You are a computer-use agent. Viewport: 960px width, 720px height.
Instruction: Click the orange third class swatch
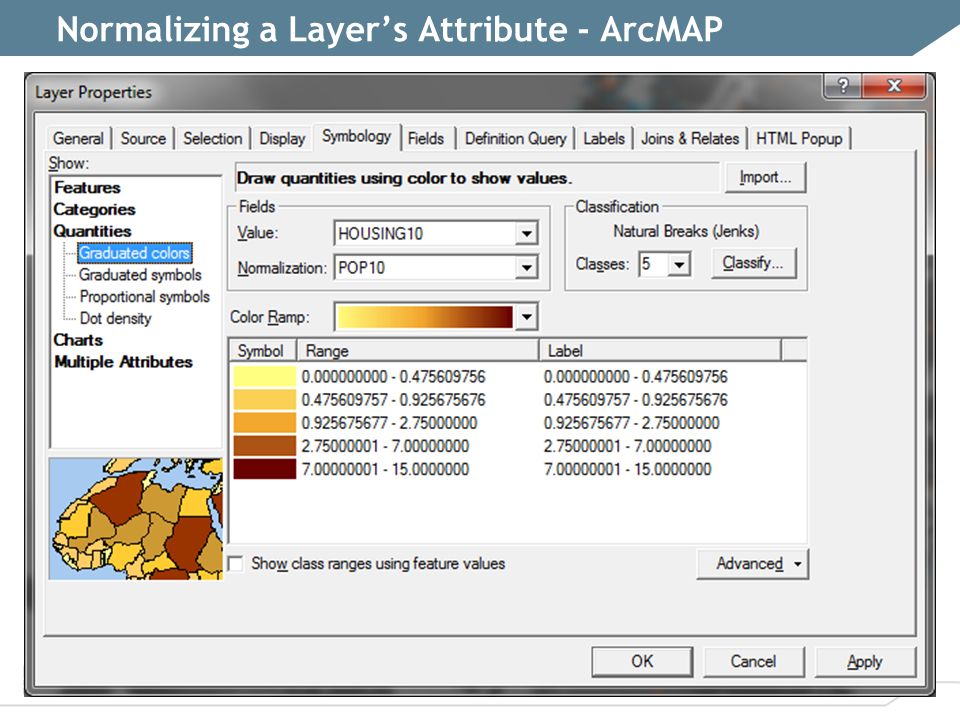(x=264, y=423)
